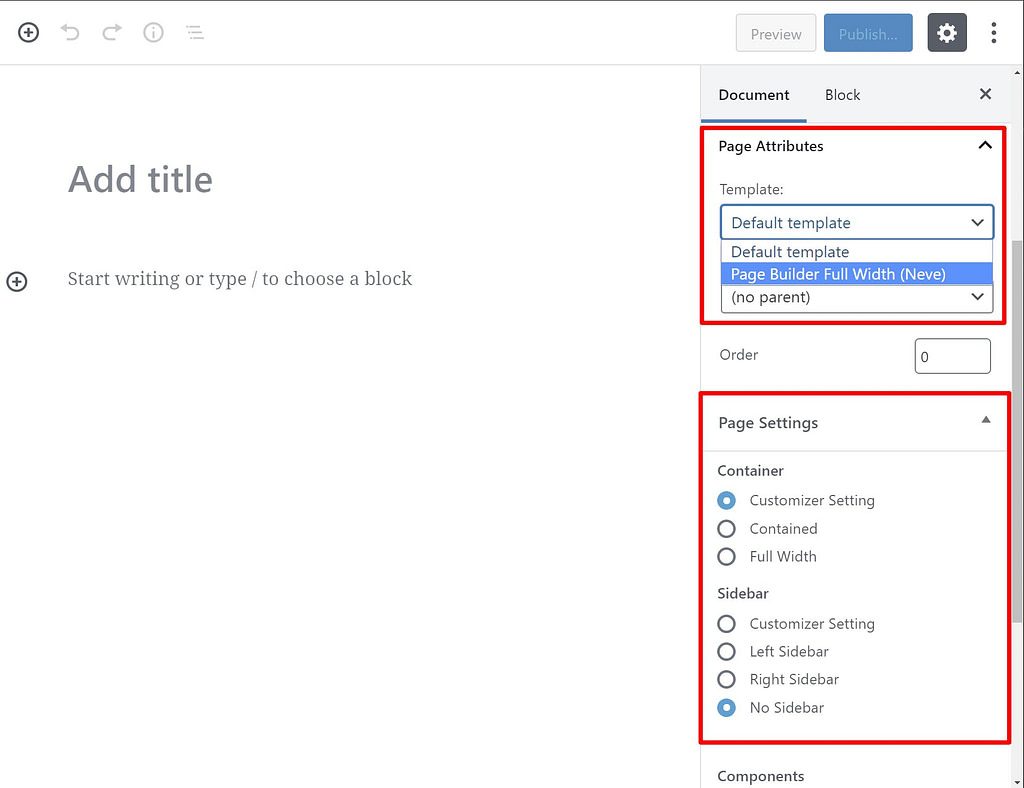Click the Undo arrow

click(69, 32)
